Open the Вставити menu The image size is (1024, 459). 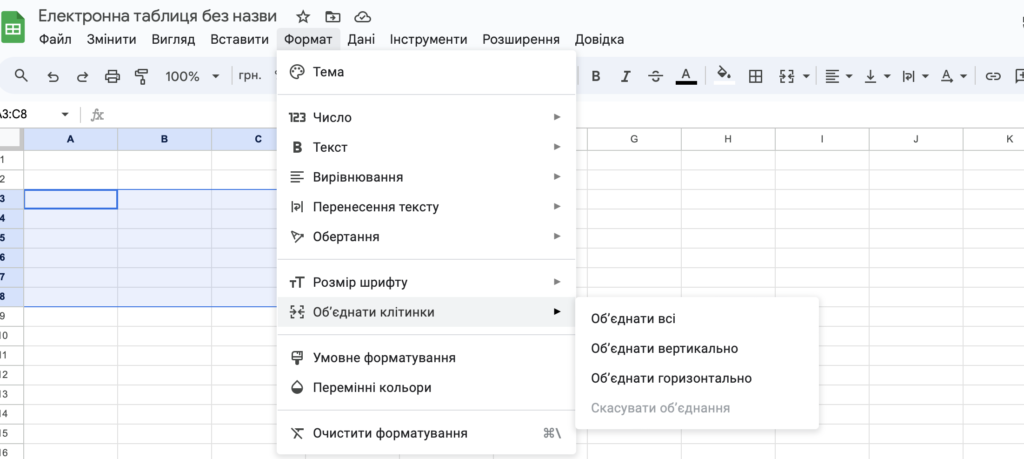coord(240,39)
